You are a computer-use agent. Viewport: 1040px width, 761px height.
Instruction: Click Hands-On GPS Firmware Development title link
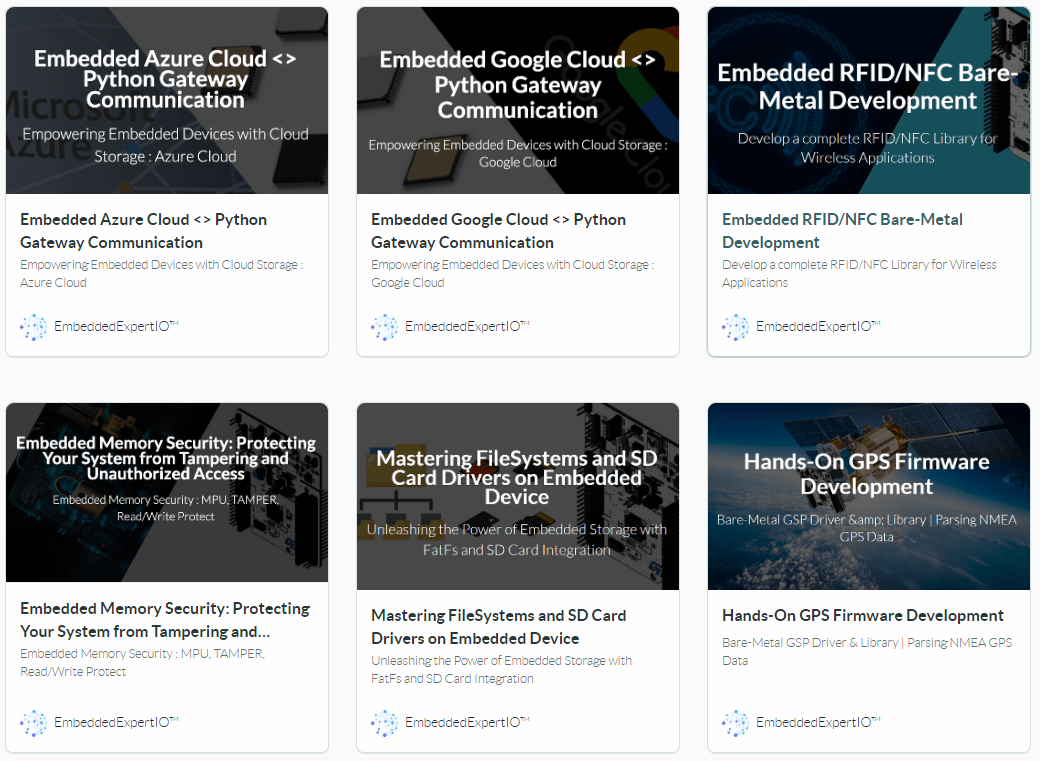pyautogui.click(x=863, y=616)
